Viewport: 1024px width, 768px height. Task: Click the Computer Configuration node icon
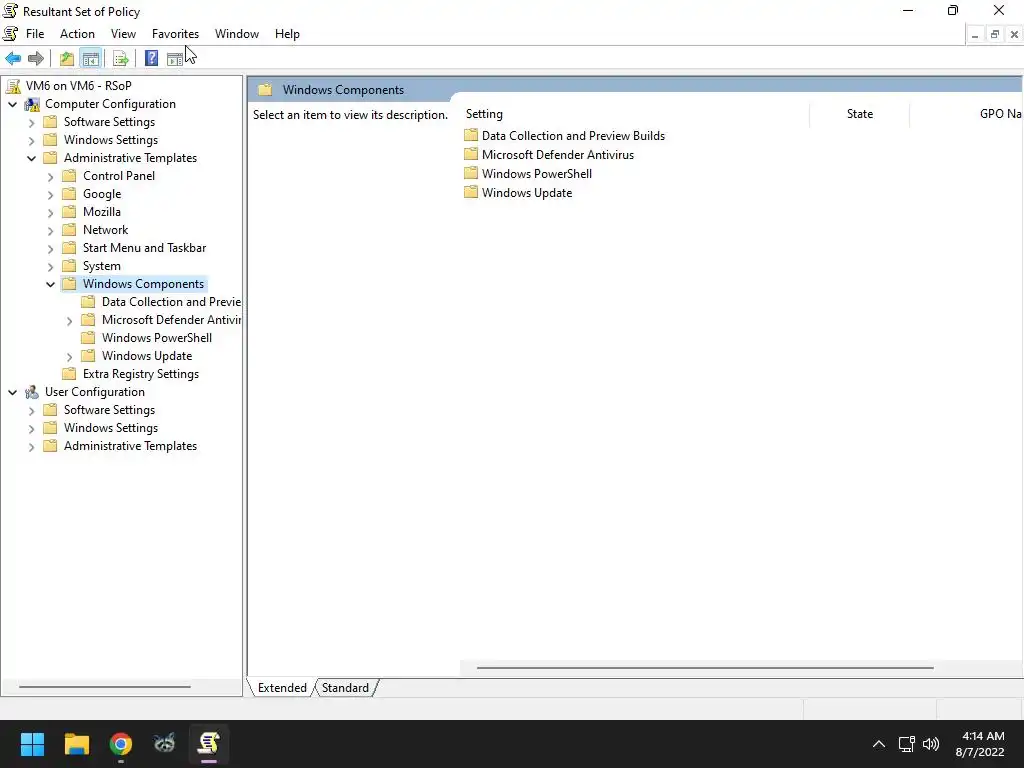[32, 104]
